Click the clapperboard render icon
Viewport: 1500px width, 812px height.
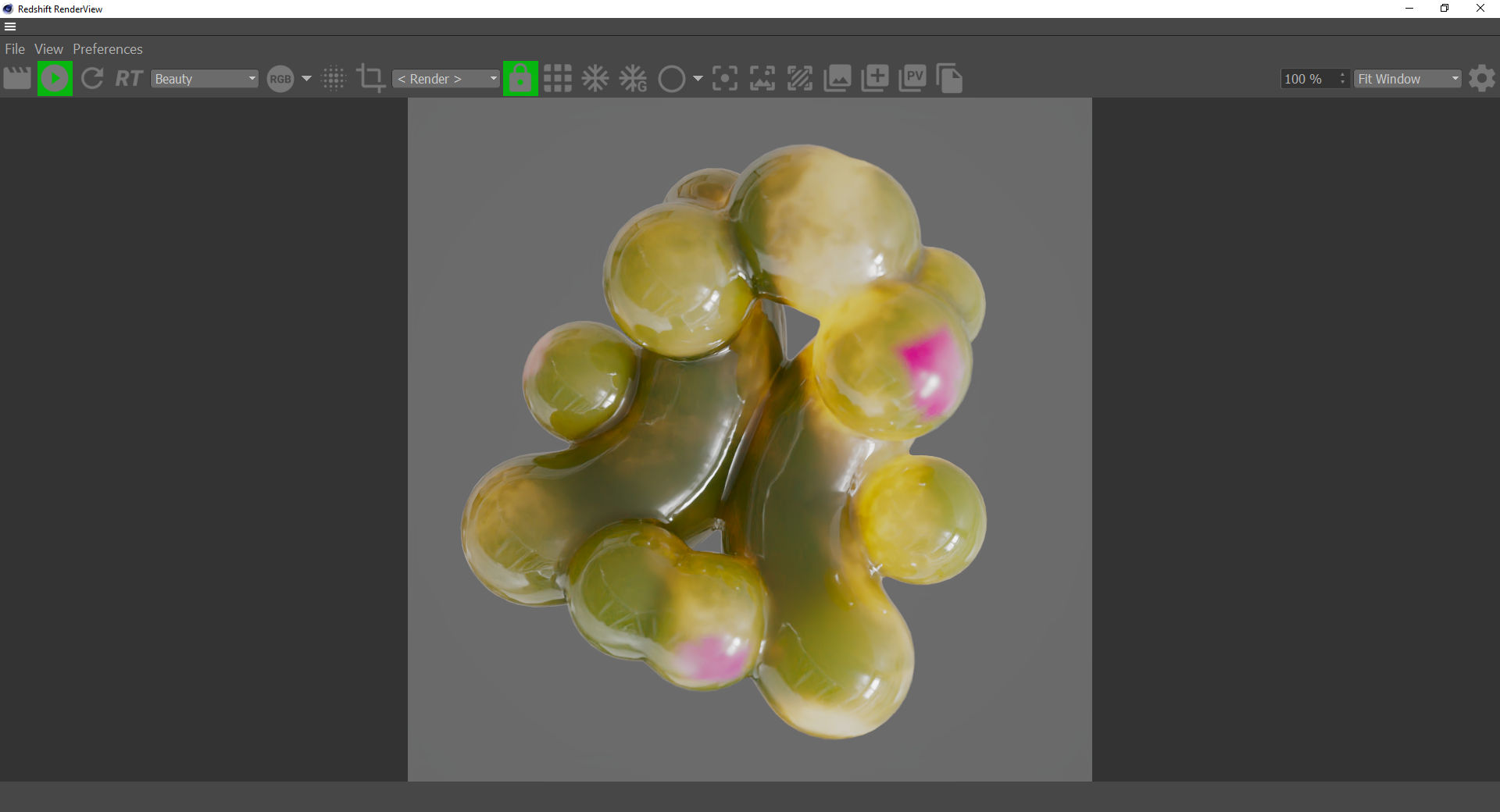pyautogui.click(x=17, y=79)
